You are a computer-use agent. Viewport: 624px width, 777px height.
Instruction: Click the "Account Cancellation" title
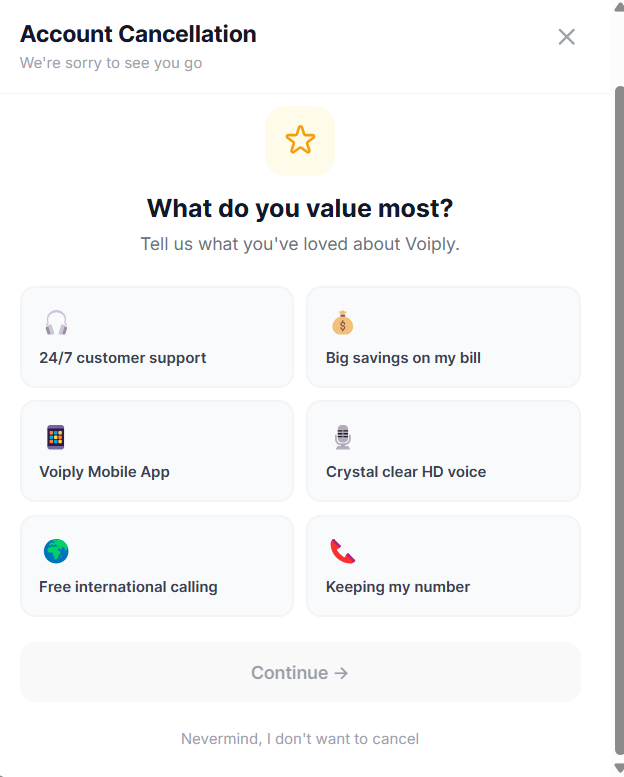(x=138, y=34)
